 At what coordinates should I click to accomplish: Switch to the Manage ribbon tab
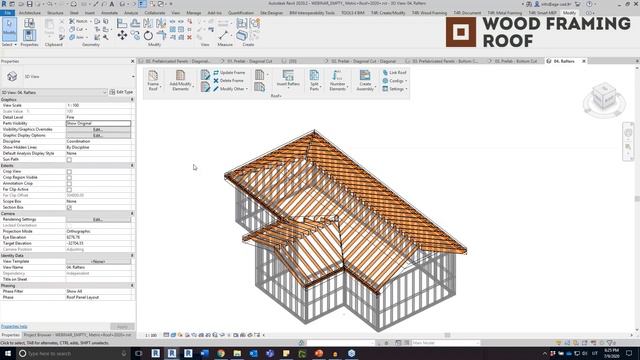coord(194,13)
